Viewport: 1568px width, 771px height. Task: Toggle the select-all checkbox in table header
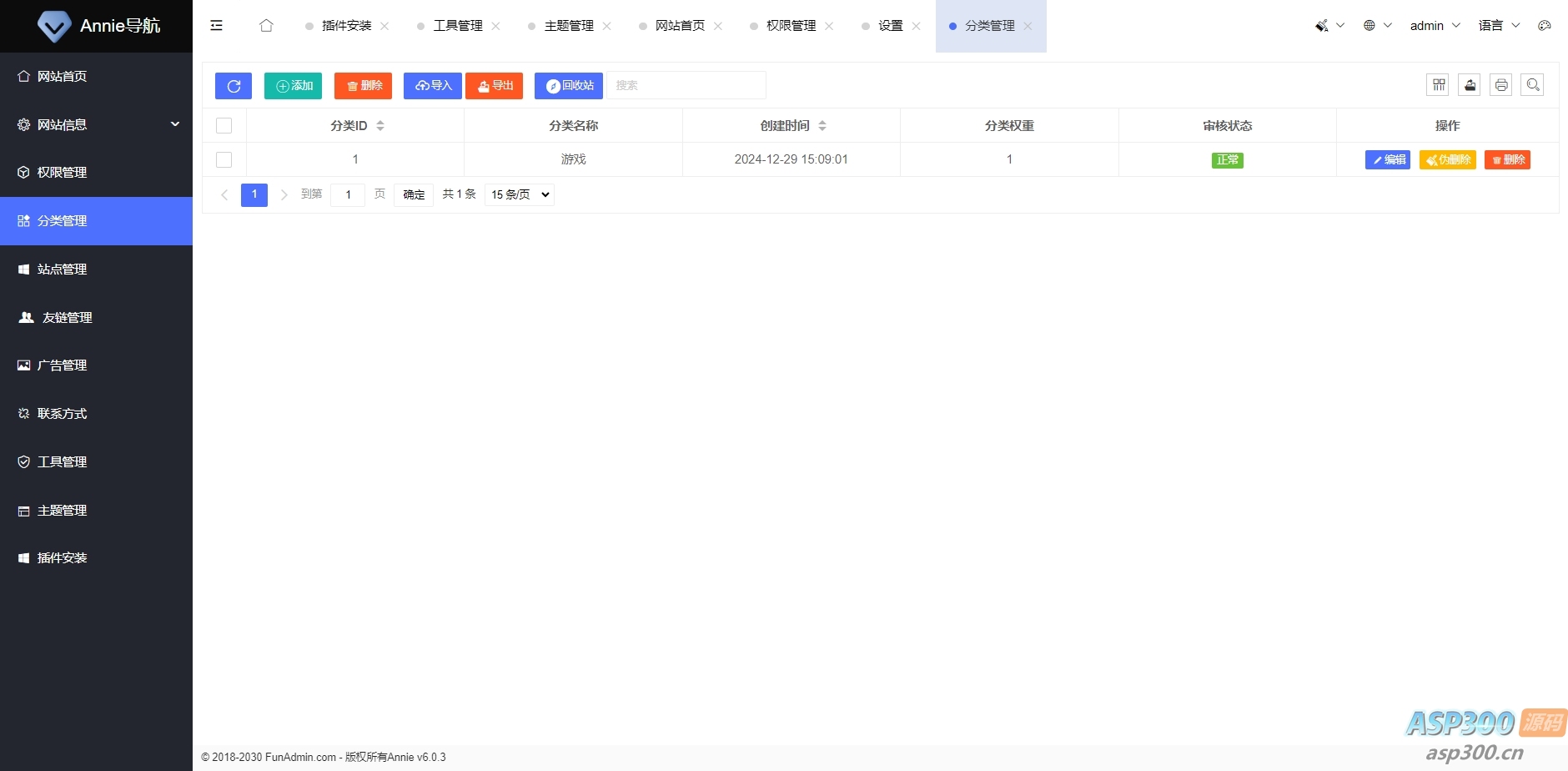pyautogui.click(x=224, y=126)
